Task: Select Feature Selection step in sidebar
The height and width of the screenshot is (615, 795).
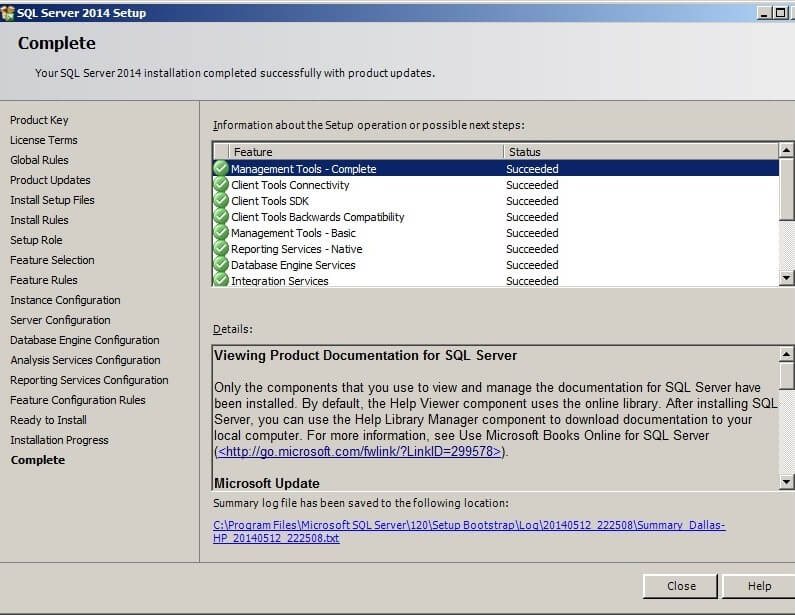Action: pyautogui.click(x=52, y=260)
